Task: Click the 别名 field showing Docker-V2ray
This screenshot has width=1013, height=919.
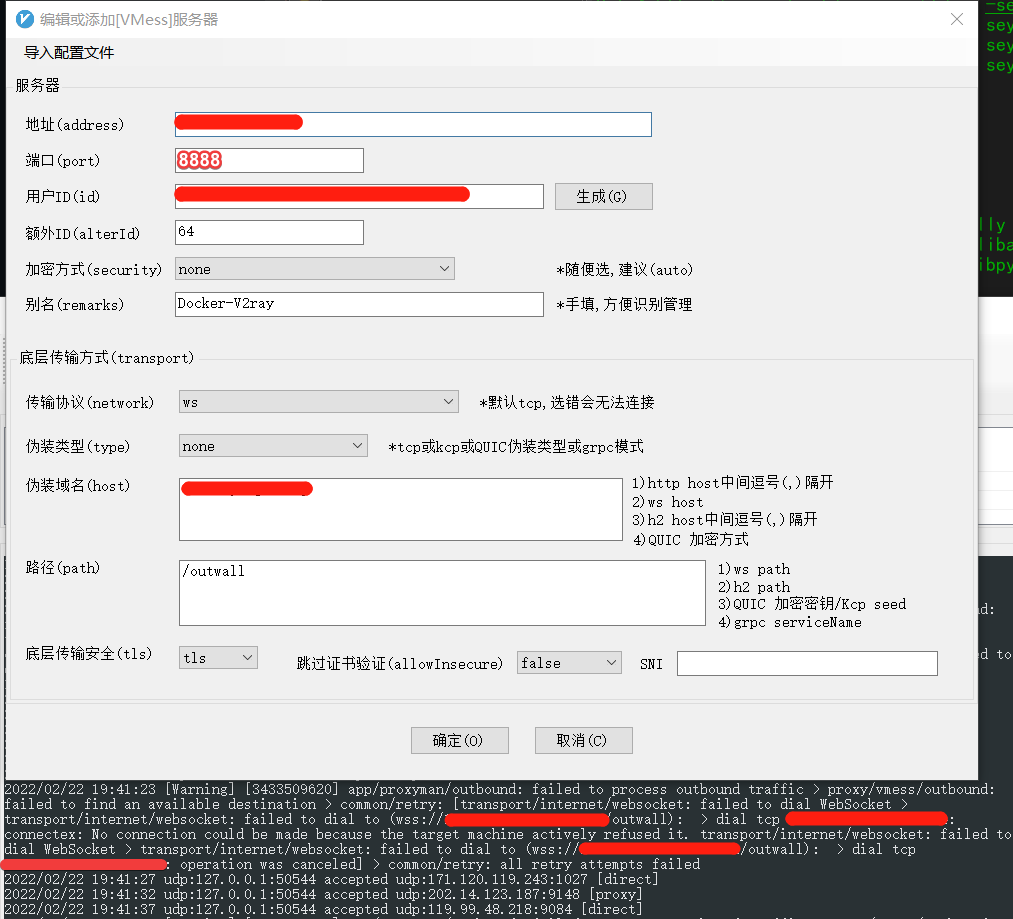Action: pyautogui.click(x=358, y=304)
